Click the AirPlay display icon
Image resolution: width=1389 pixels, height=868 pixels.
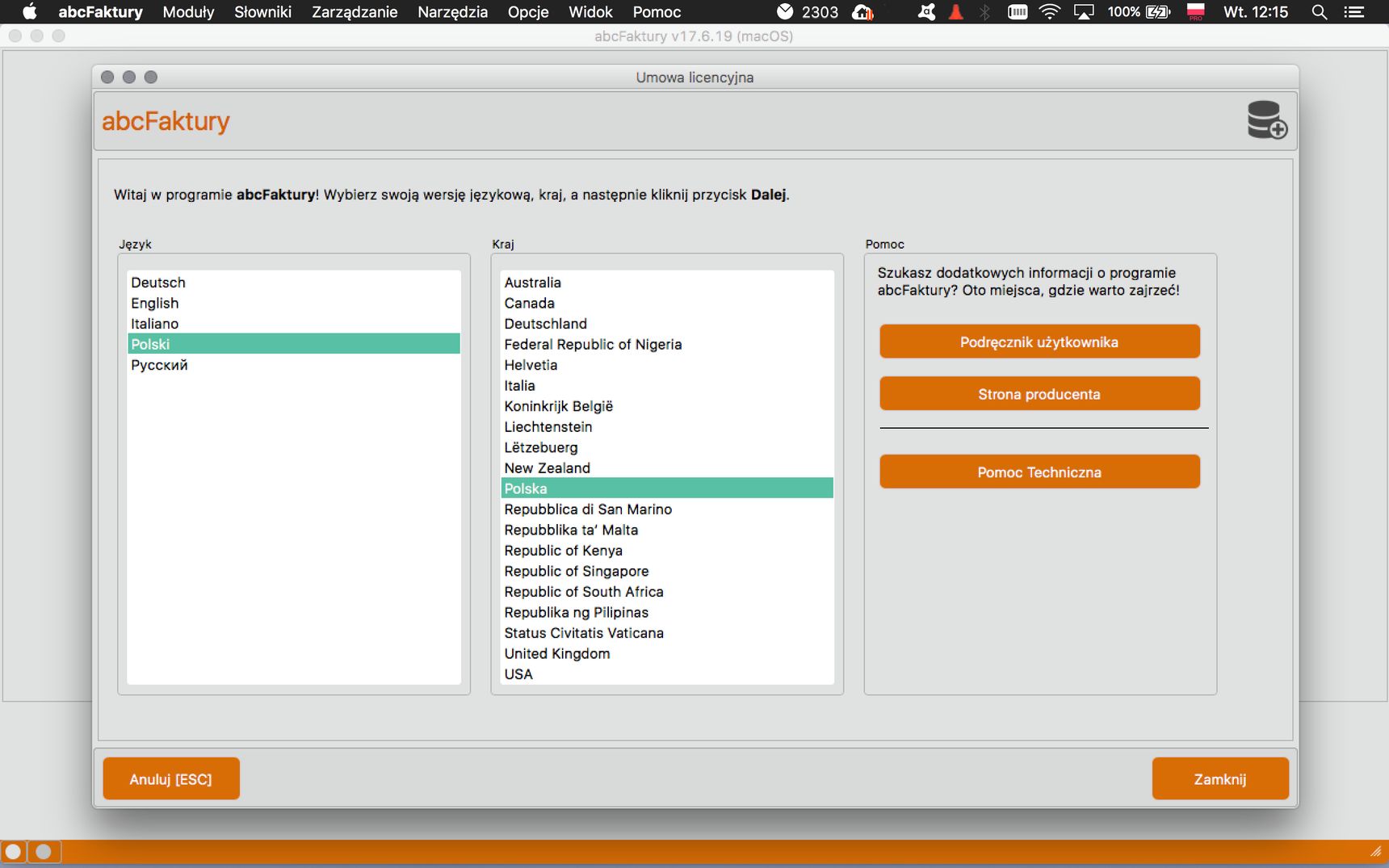pyautogui.click(x=1084, y=12)
